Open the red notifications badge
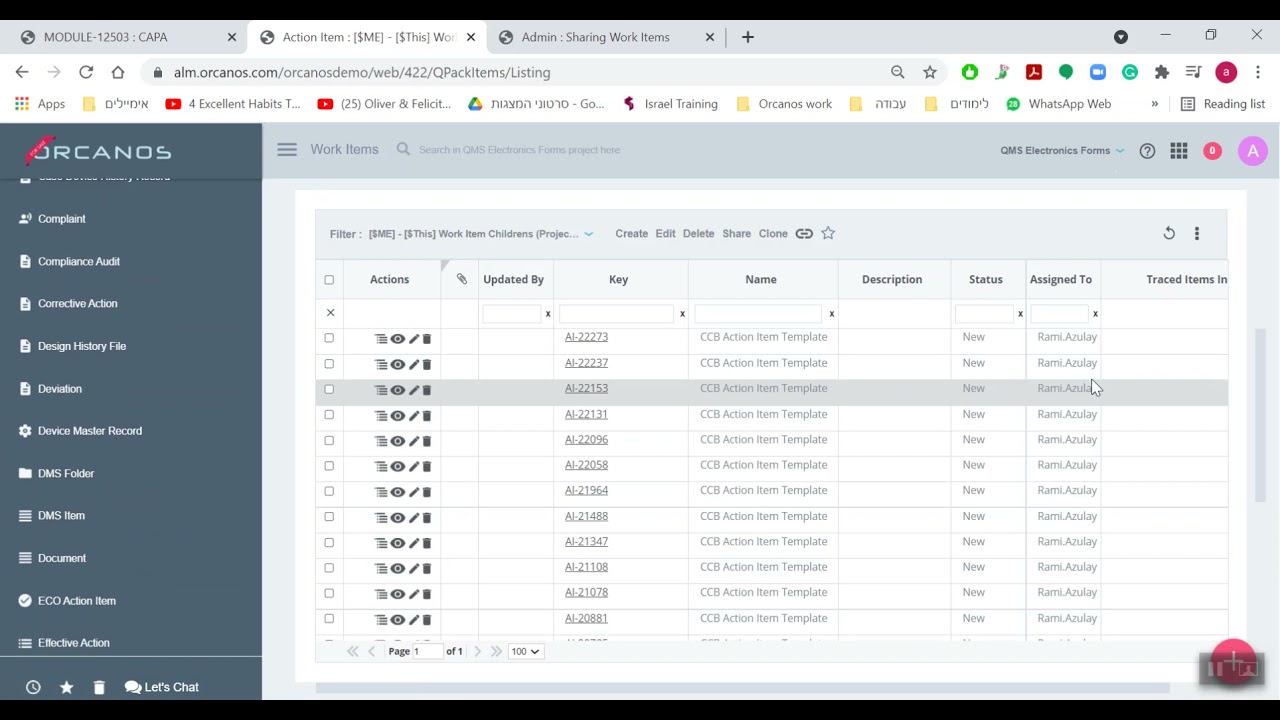This screenshot has width=1280, height=720. click(1212, 151)
